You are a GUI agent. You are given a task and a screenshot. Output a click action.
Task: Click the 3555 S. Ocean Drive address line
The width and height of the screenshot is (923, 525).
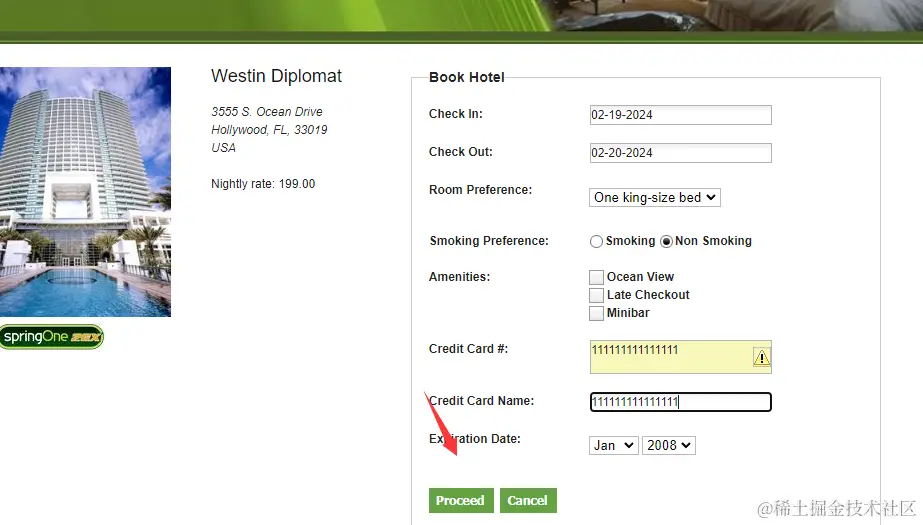pyautogui.click(x=267, y=112)
